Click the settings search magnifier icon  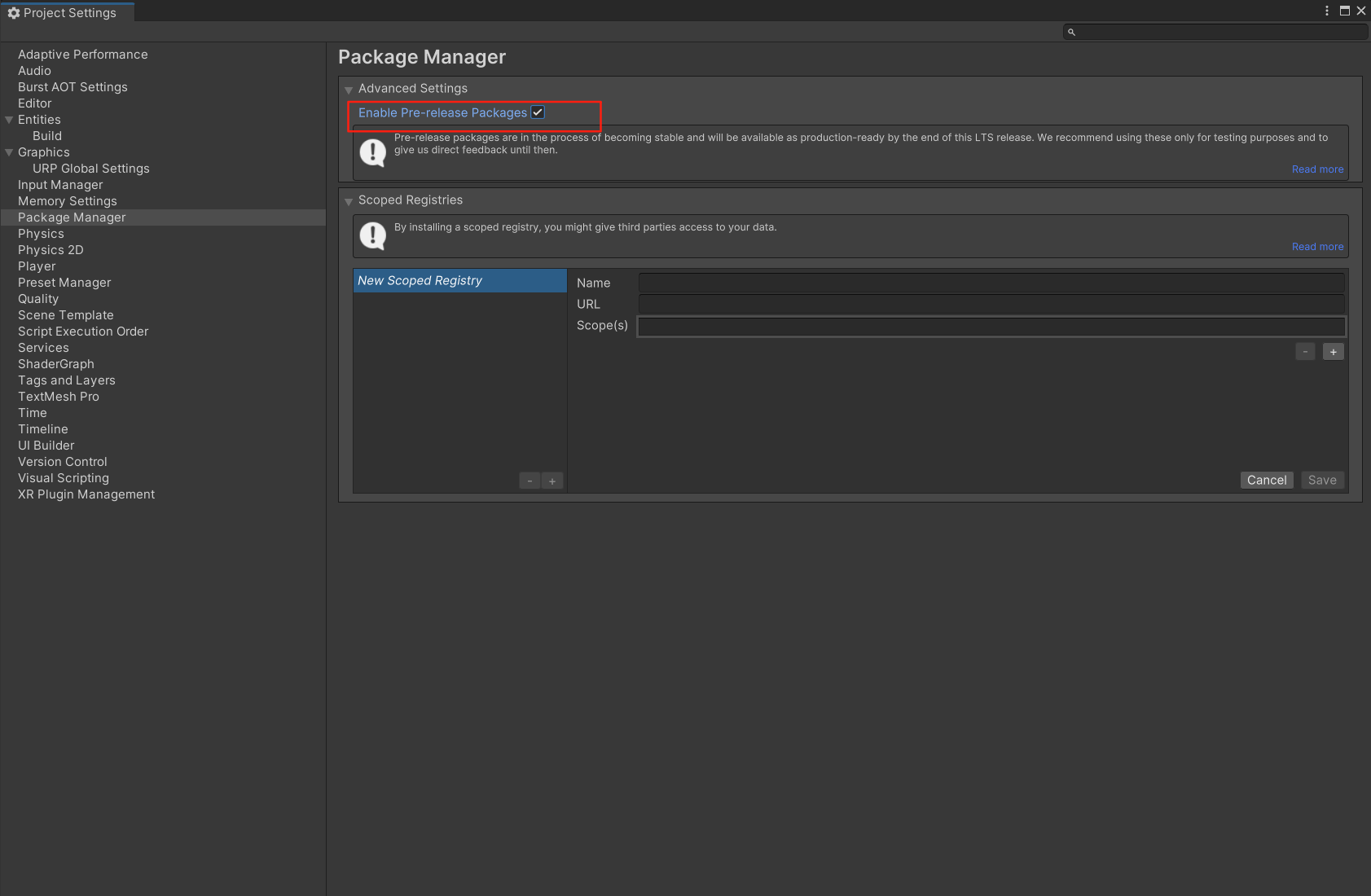(x=1071, y=32)
